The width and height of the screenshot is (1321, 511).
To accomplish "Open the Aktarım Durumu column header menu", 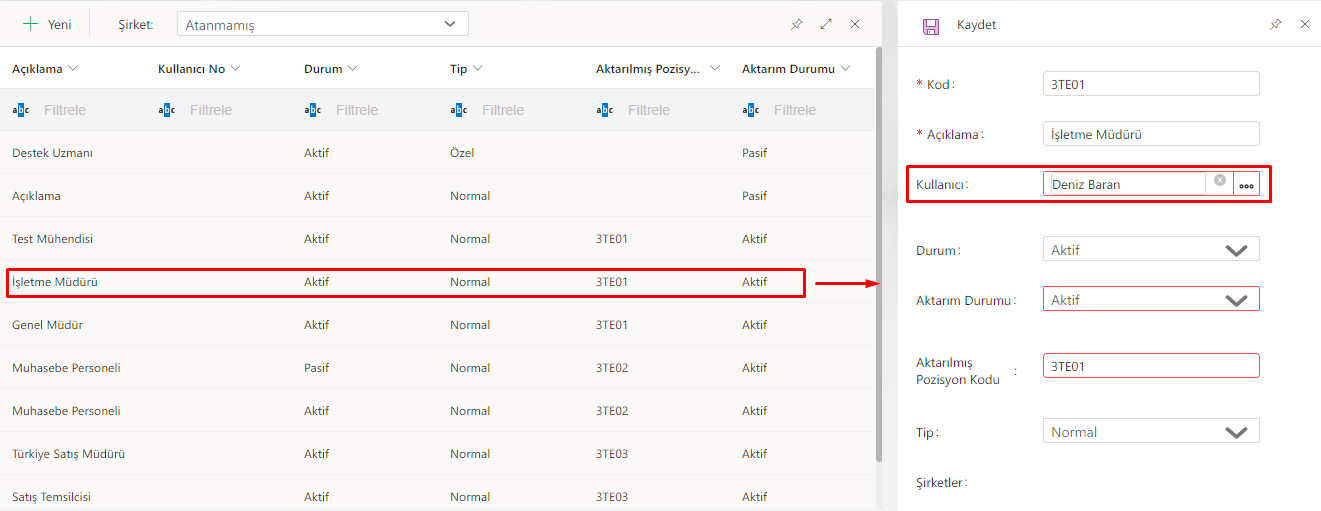I will pos(846,69).
